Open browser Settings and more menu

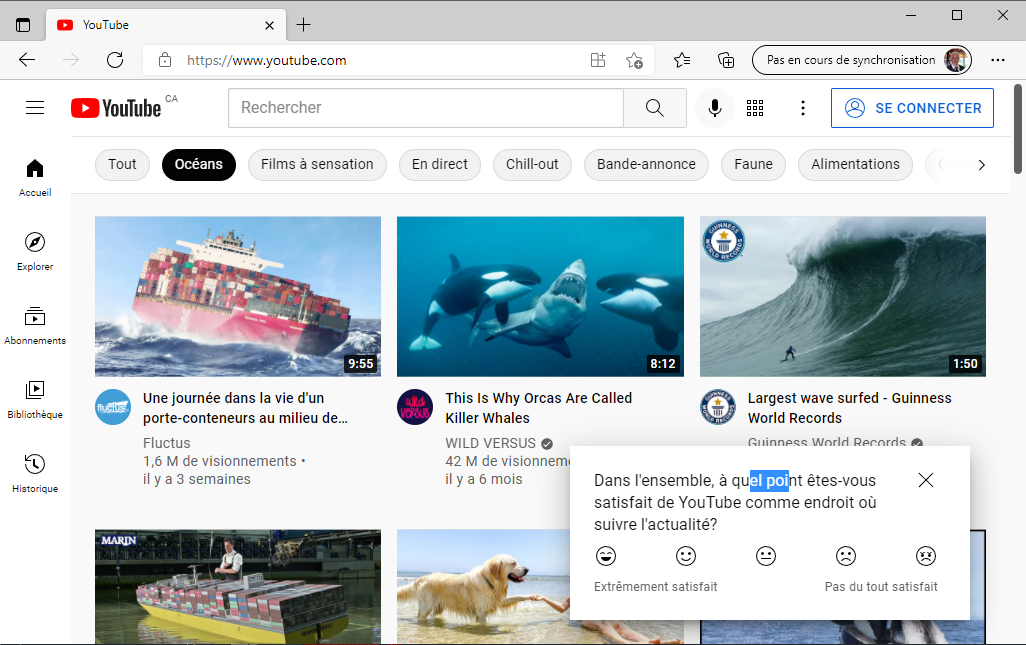[x=997, y=60]
